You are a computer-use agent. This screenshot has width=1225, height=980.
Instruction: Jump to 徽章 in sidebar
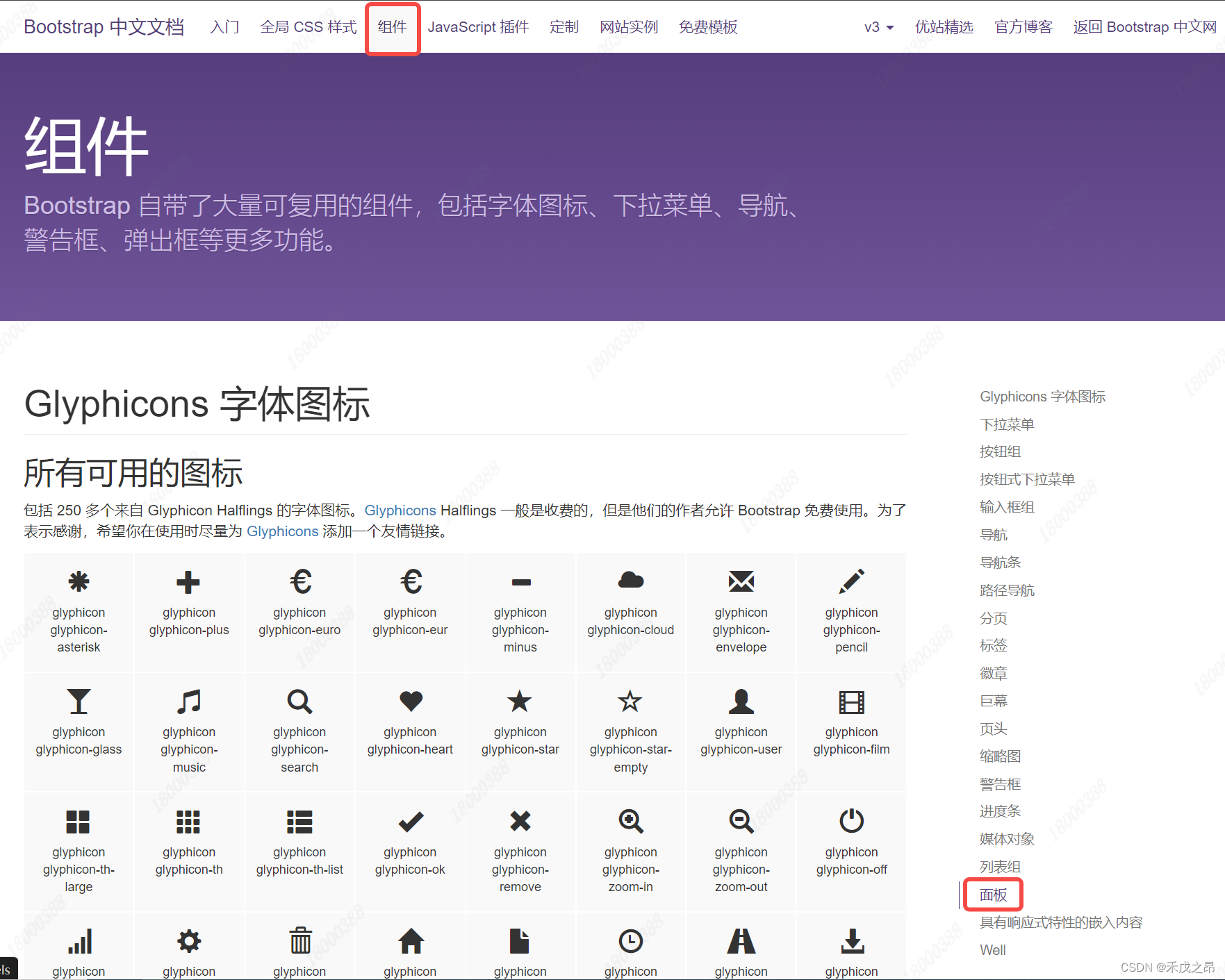[993, 673]
